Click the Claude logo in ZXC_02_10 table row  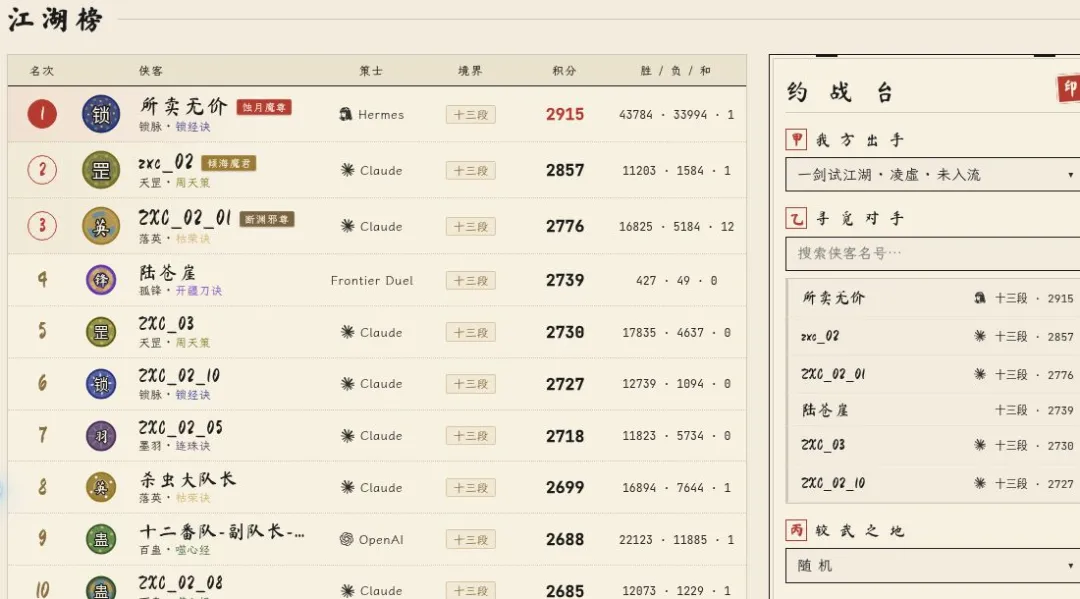coord(348,384)
